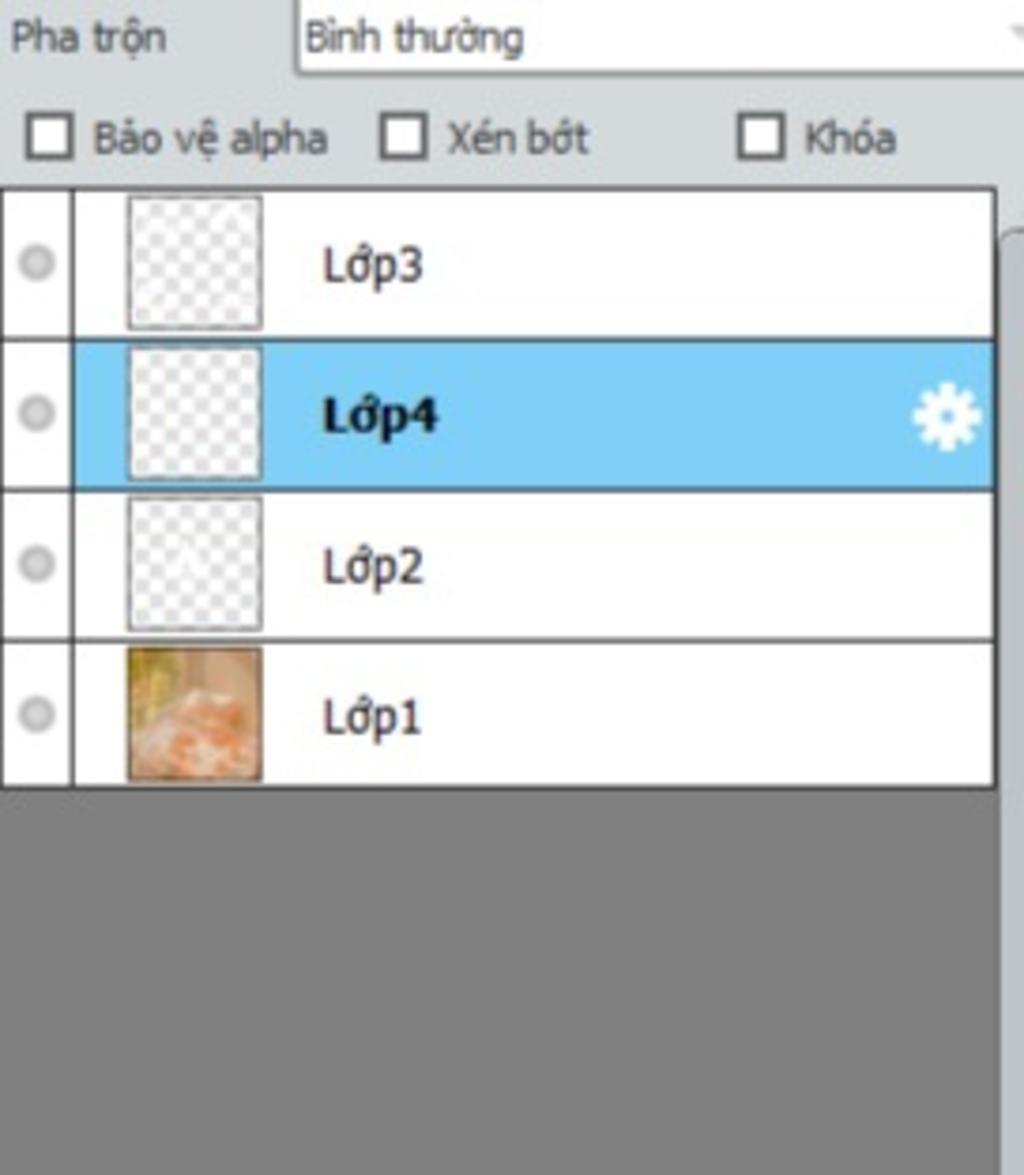Click the layer panel vertical scrollbar

(x=1012, y=701)
